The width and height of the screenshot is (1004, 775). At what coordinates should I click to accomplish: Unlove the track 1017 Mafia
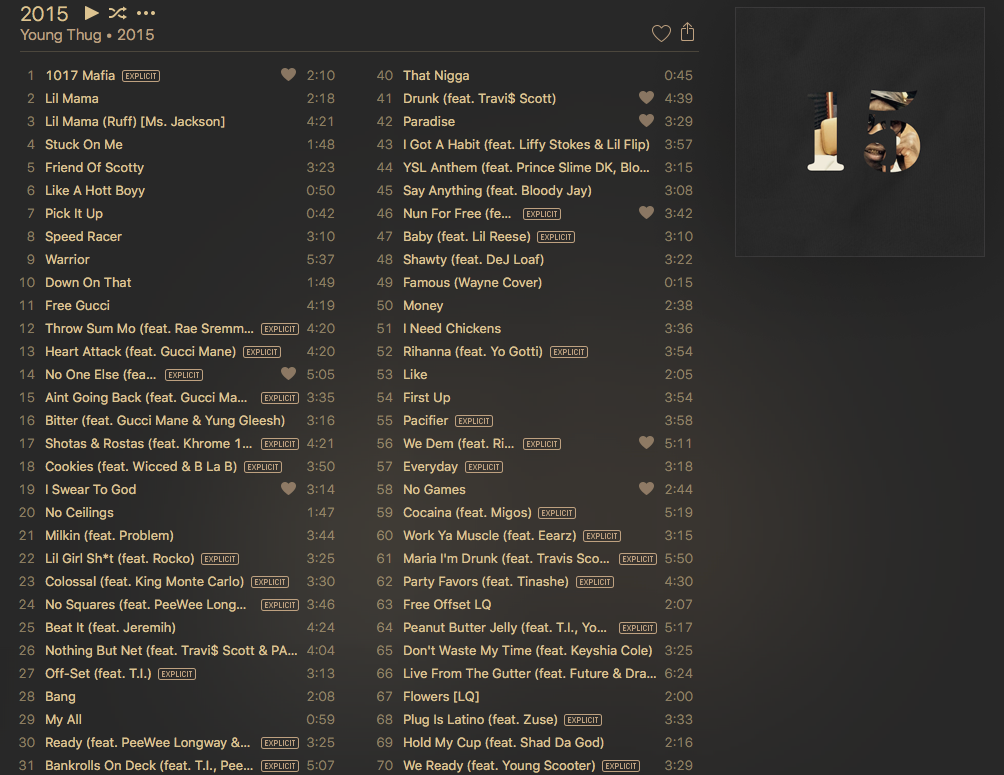(x=288, y=75)
